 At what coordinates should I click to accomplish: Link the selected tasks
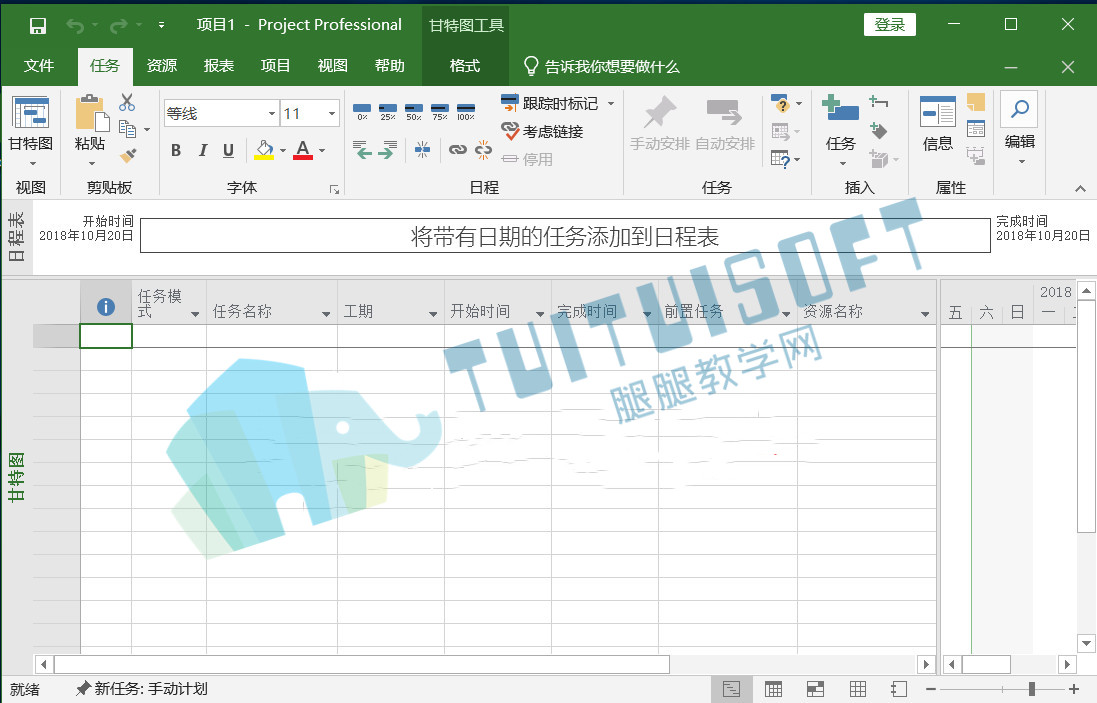pos(458,150)
